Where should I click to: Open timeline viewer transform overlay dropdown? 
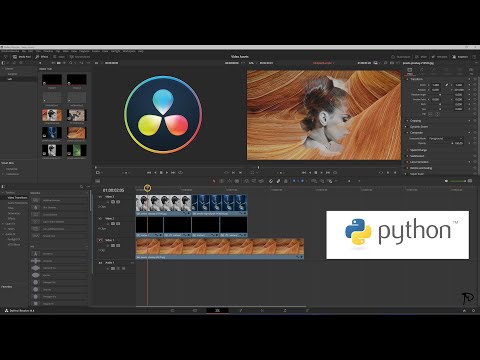click(254, 173)
